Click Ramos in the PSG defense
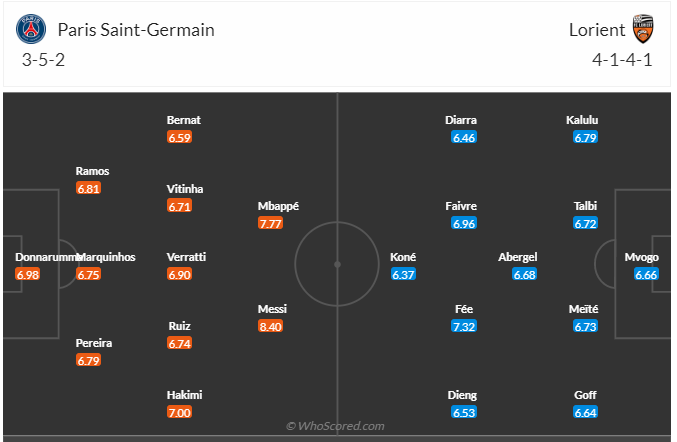The height and width of the screenshot is (442, 677). [93, 171]
